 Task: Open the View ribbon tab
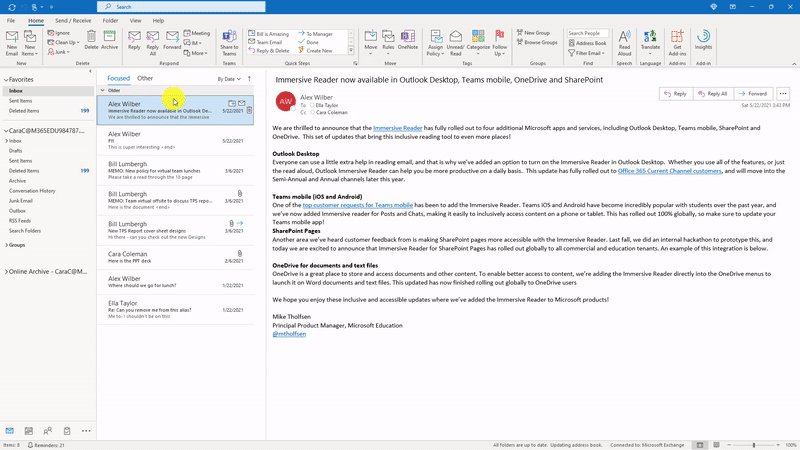(135, 20)
